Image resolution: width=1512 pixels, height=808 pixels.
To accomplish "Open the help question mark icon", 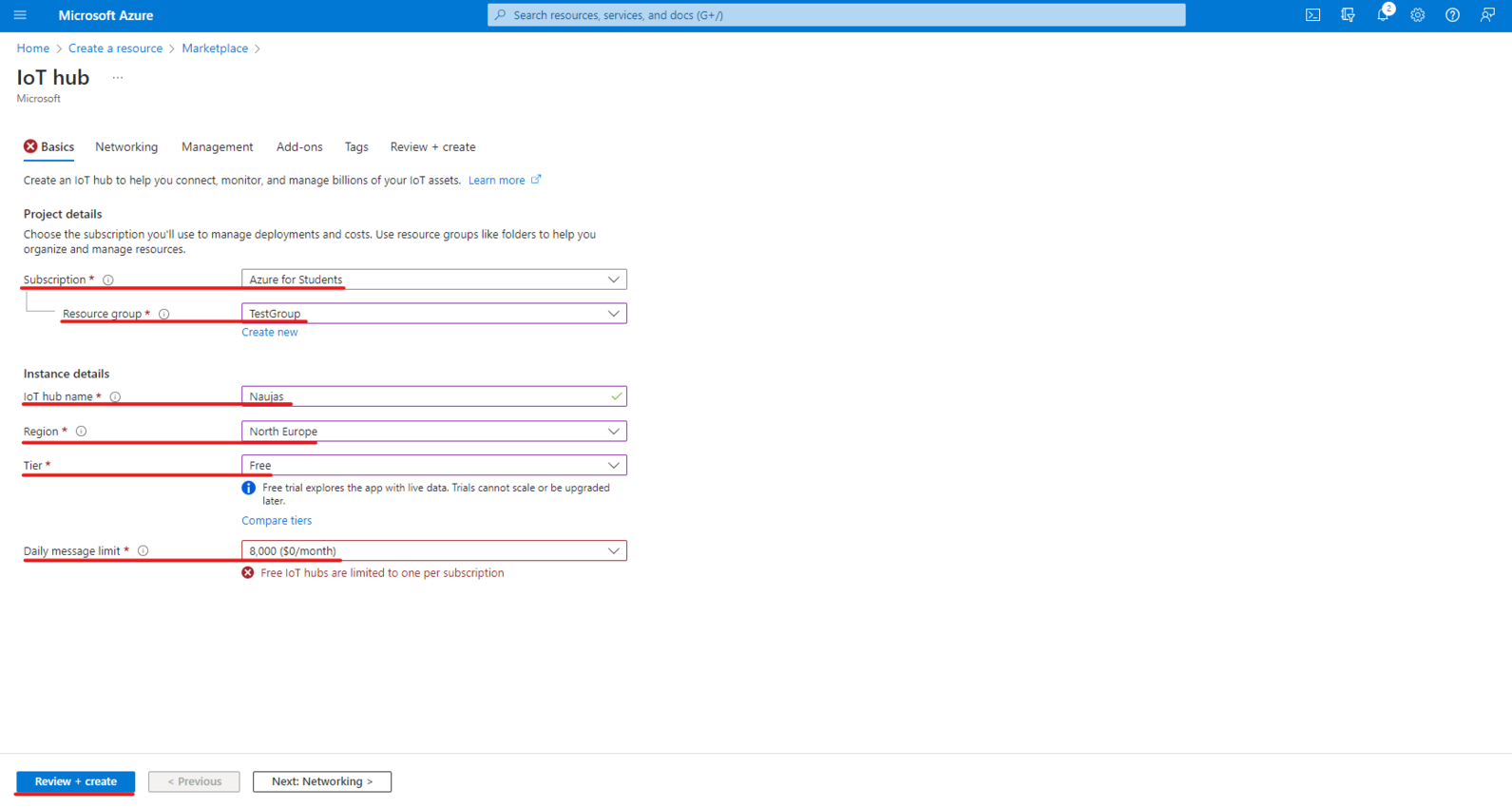I will 1452,15.
